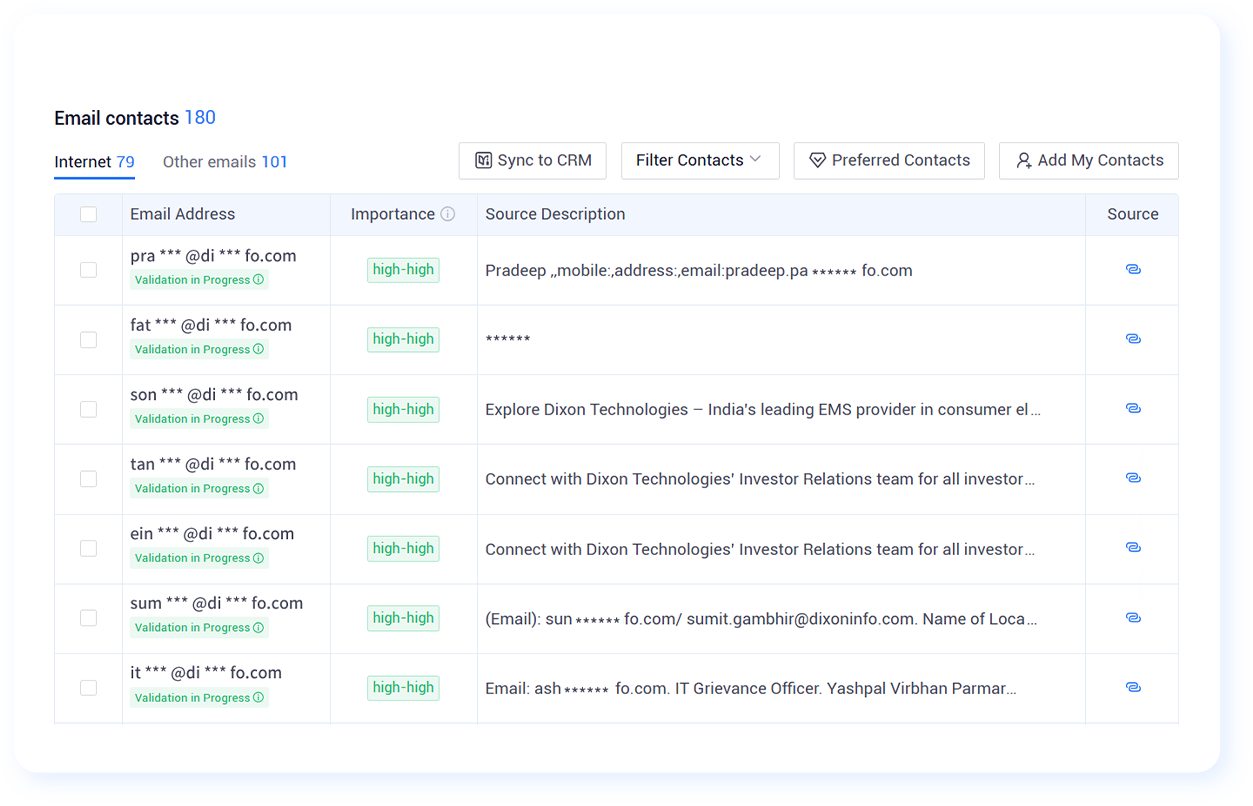1253x806 pixels.
Task: Click email address tan *** @di *** fo.com
Action: (213, 464)
